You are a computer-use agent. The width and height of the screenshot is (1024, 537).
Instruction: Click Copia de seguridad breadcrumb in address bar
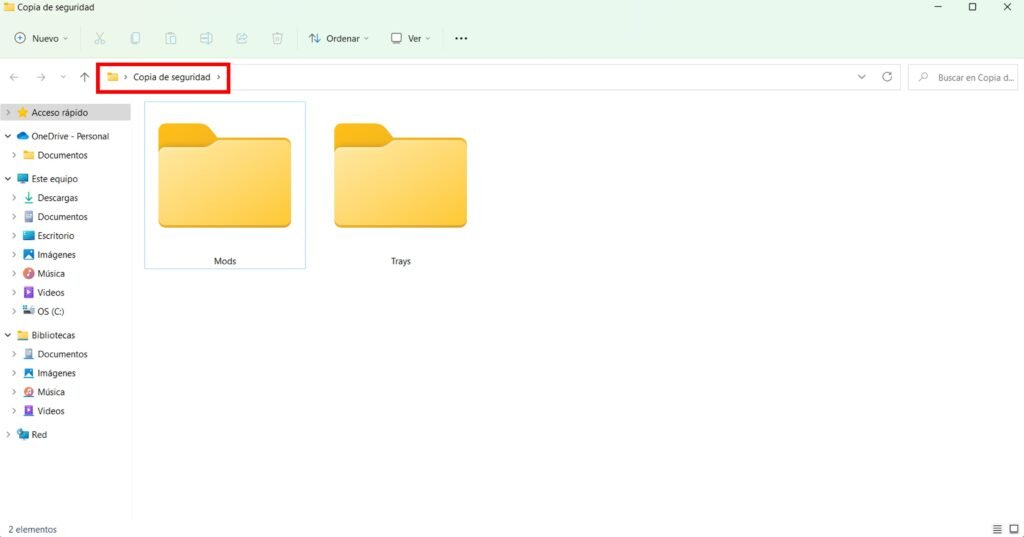[171, 77]
